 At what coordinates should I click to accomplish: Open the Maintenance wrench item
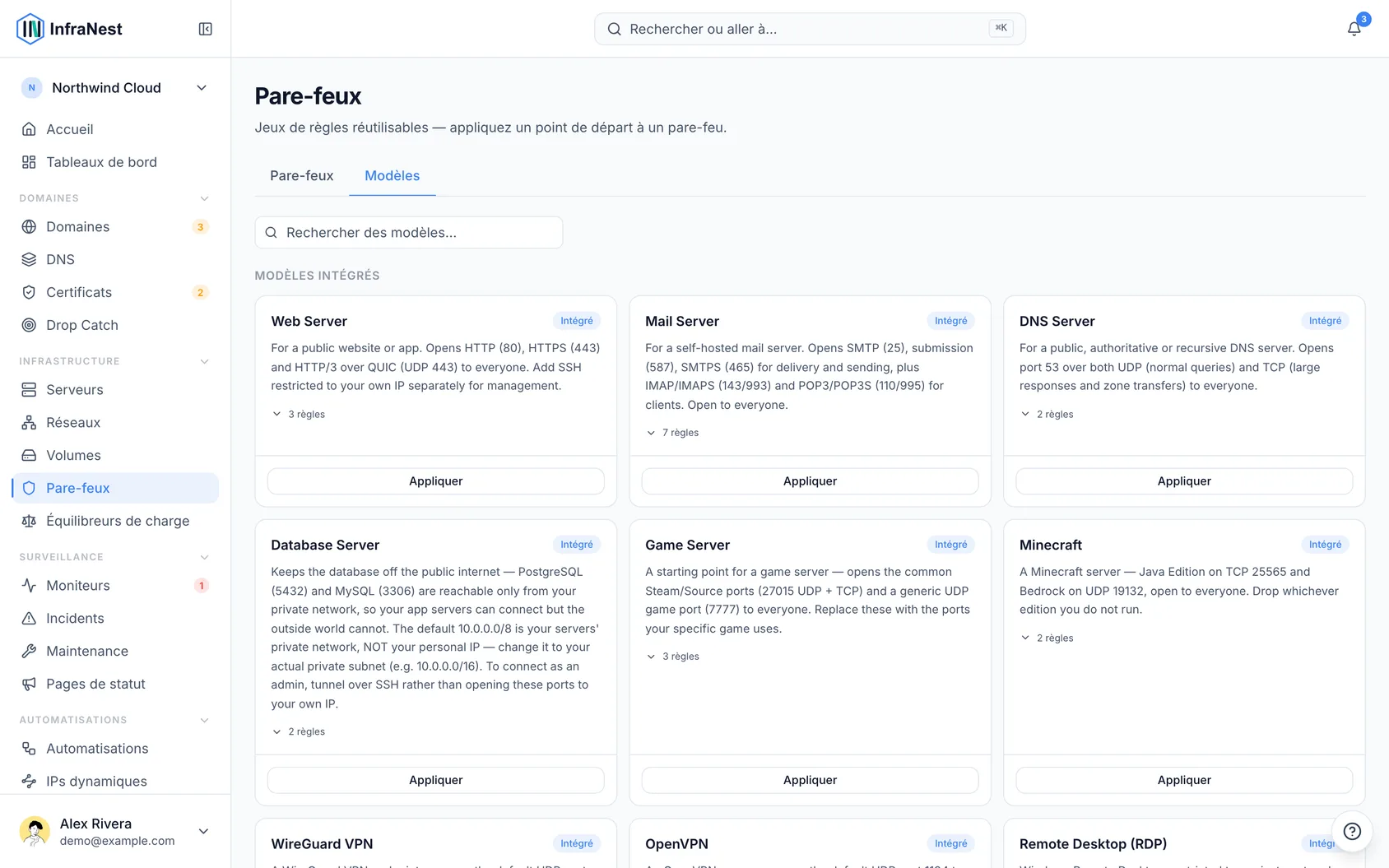pyautogui.click(x=115, y=651)
